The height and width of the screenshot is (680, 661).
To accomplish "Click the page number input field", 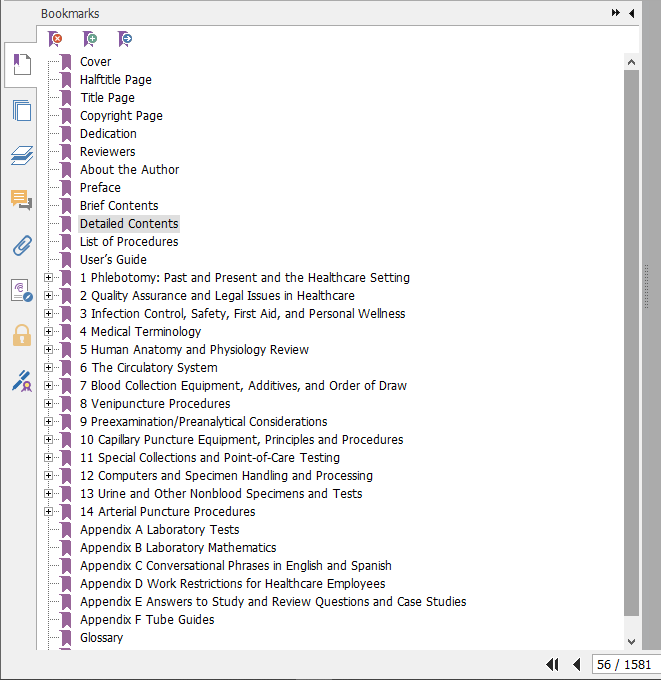I will tap(624, 665).
